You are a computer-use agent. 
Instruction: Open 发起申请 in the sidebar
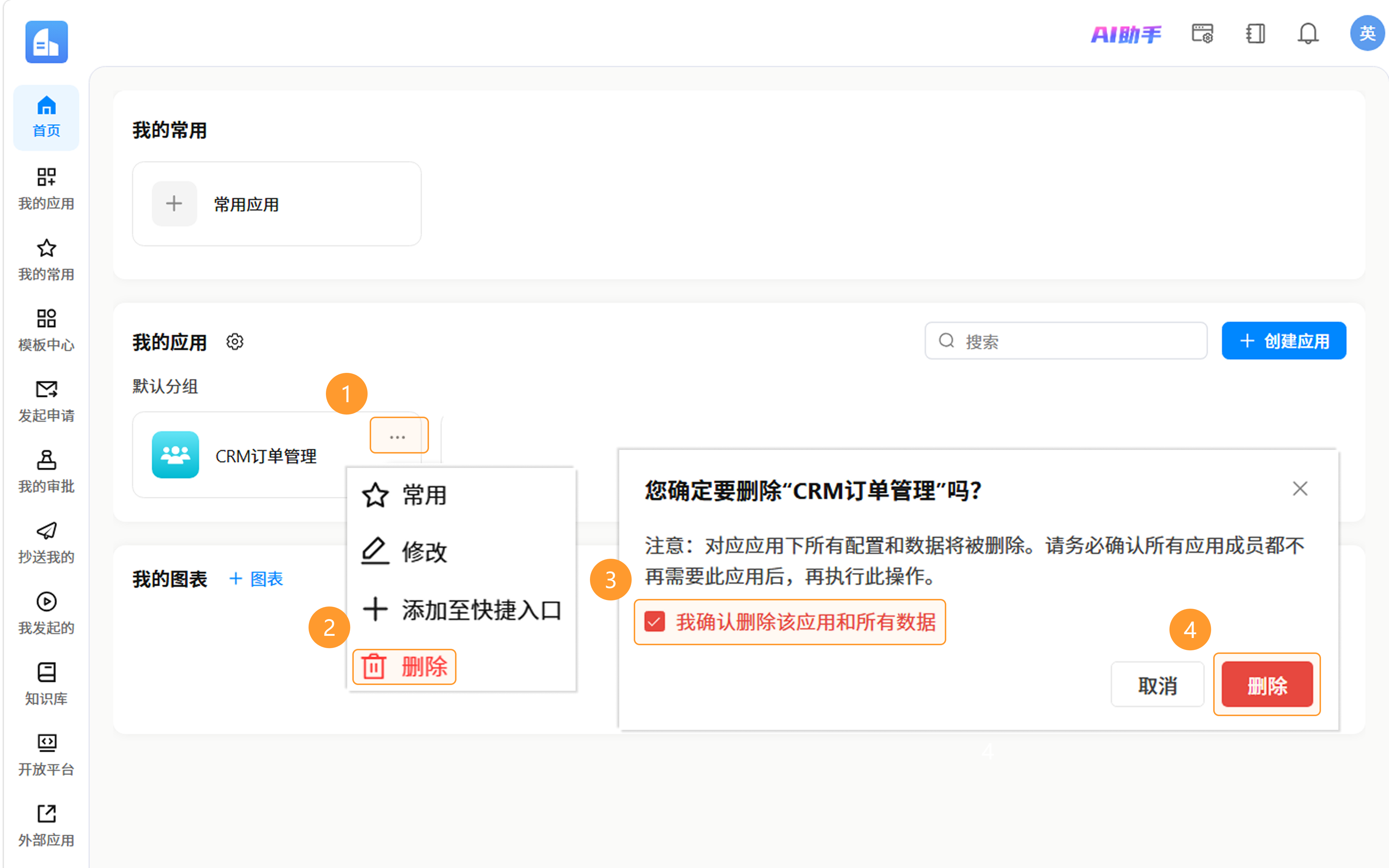47,401
